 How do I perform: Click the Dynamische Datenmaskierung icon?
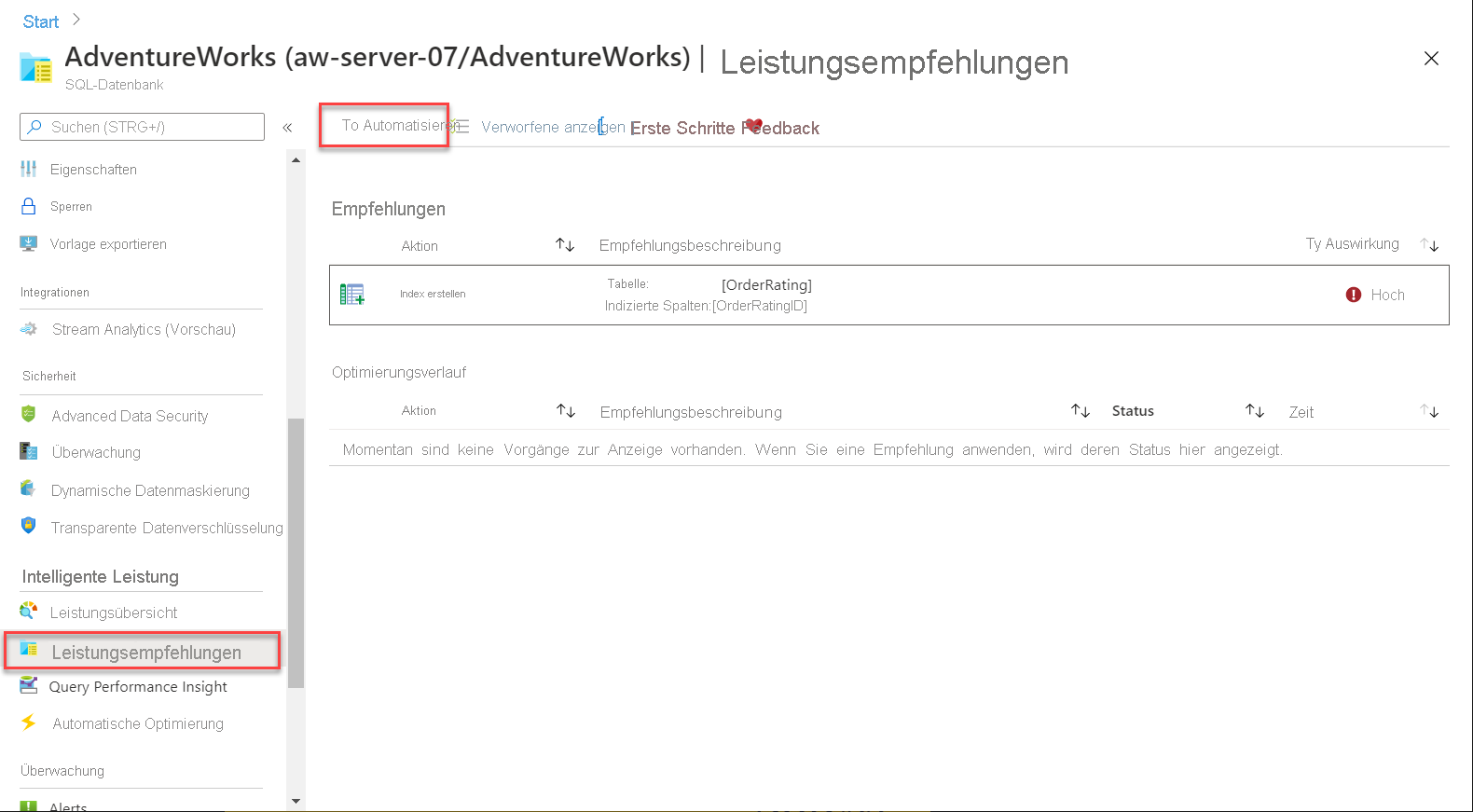pos(29,489)
